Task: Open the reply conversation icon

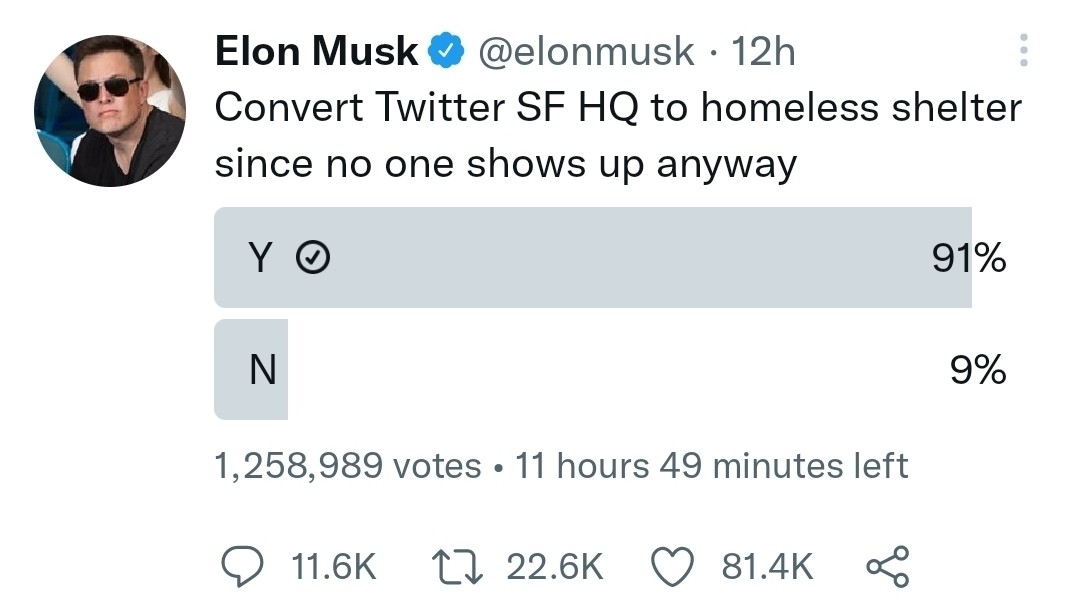Action: point(240,566)
